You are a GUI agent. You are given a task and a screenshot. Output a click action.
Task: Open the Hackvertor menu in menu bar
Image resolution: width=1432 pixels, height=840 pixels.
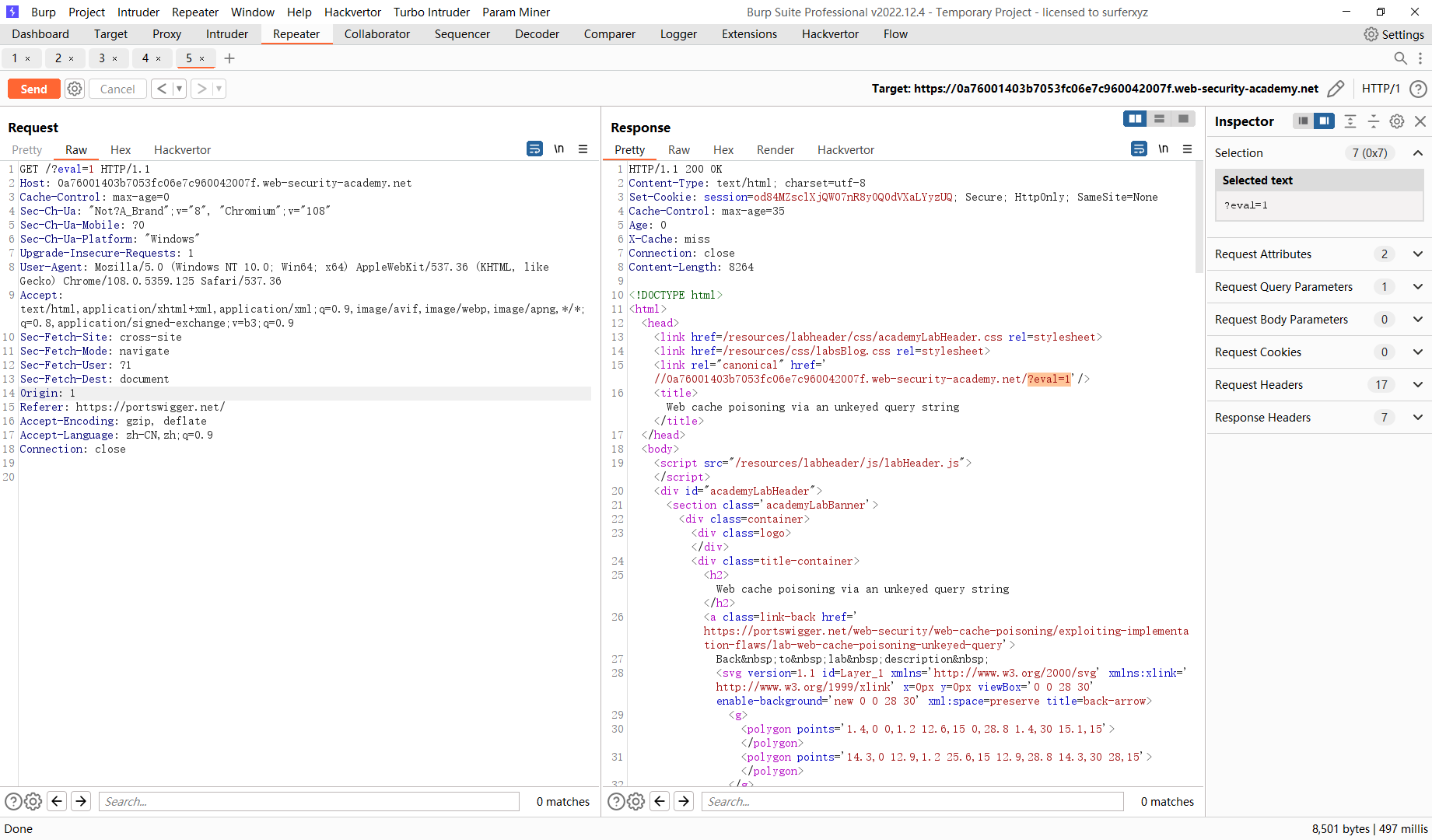tap(352, 12)
